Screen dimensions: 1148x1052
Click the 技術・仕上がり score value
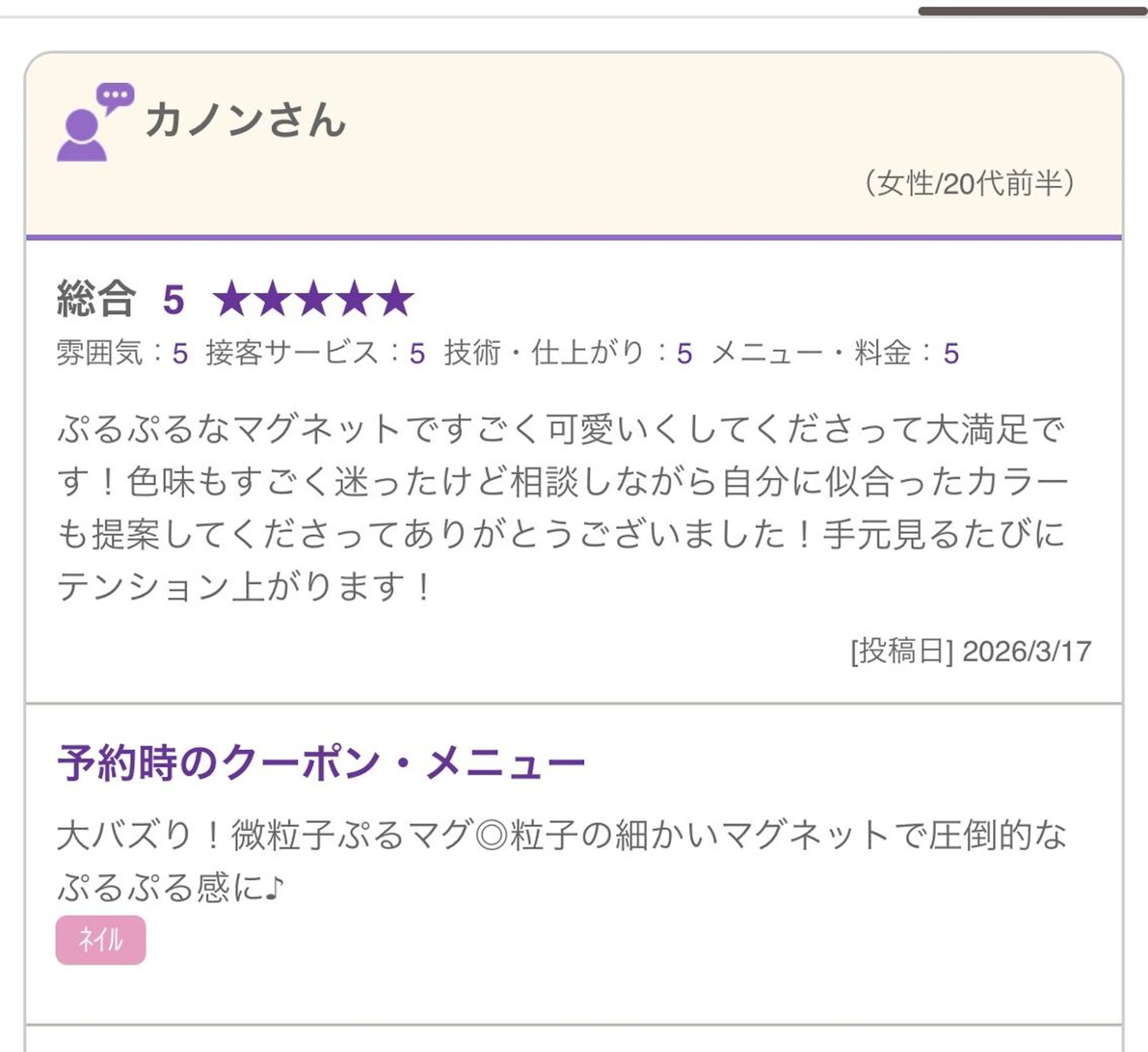point(685,354)
